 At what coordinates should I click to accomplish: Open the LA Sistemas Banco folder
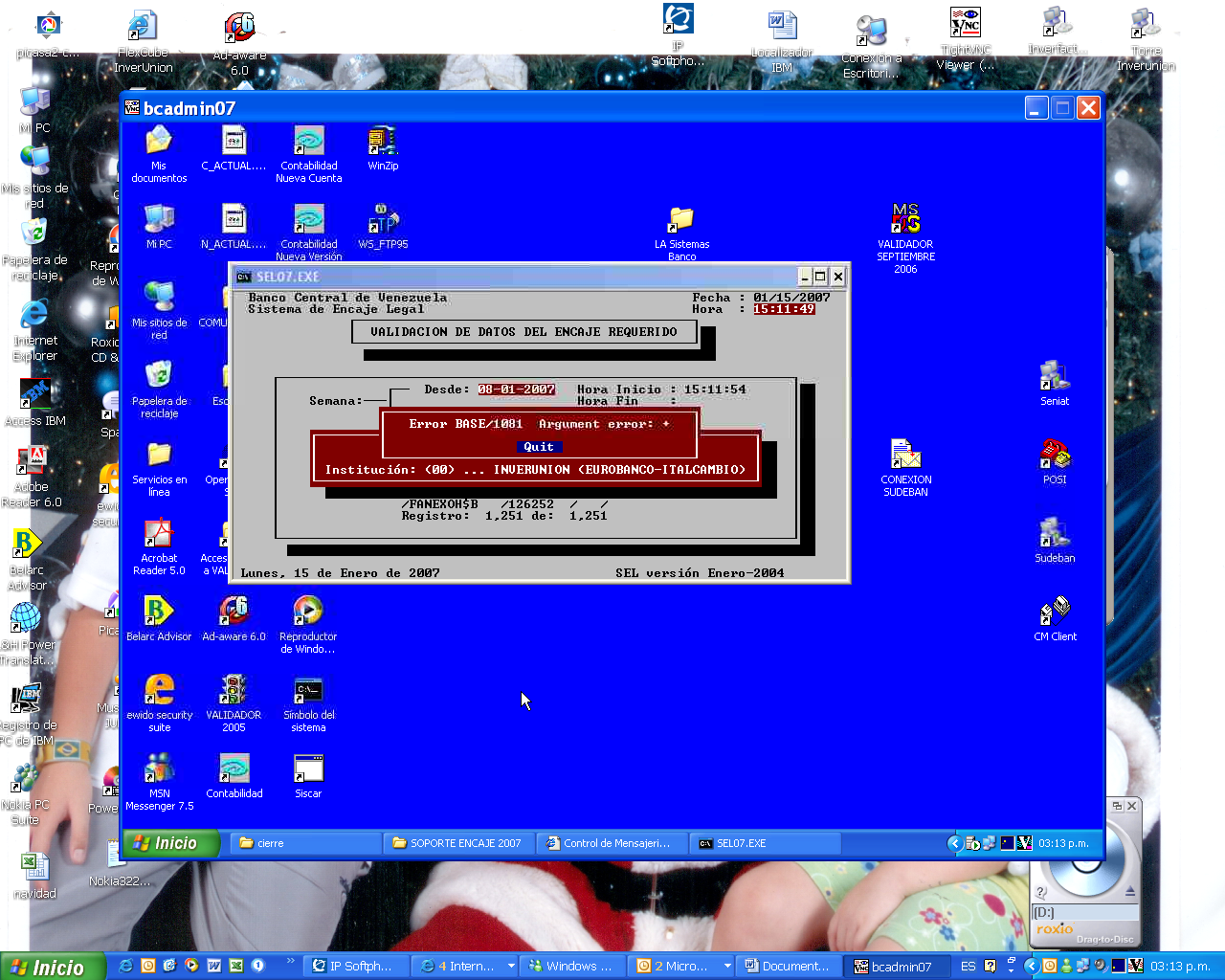pyautogui.click(x=681, y=233)
